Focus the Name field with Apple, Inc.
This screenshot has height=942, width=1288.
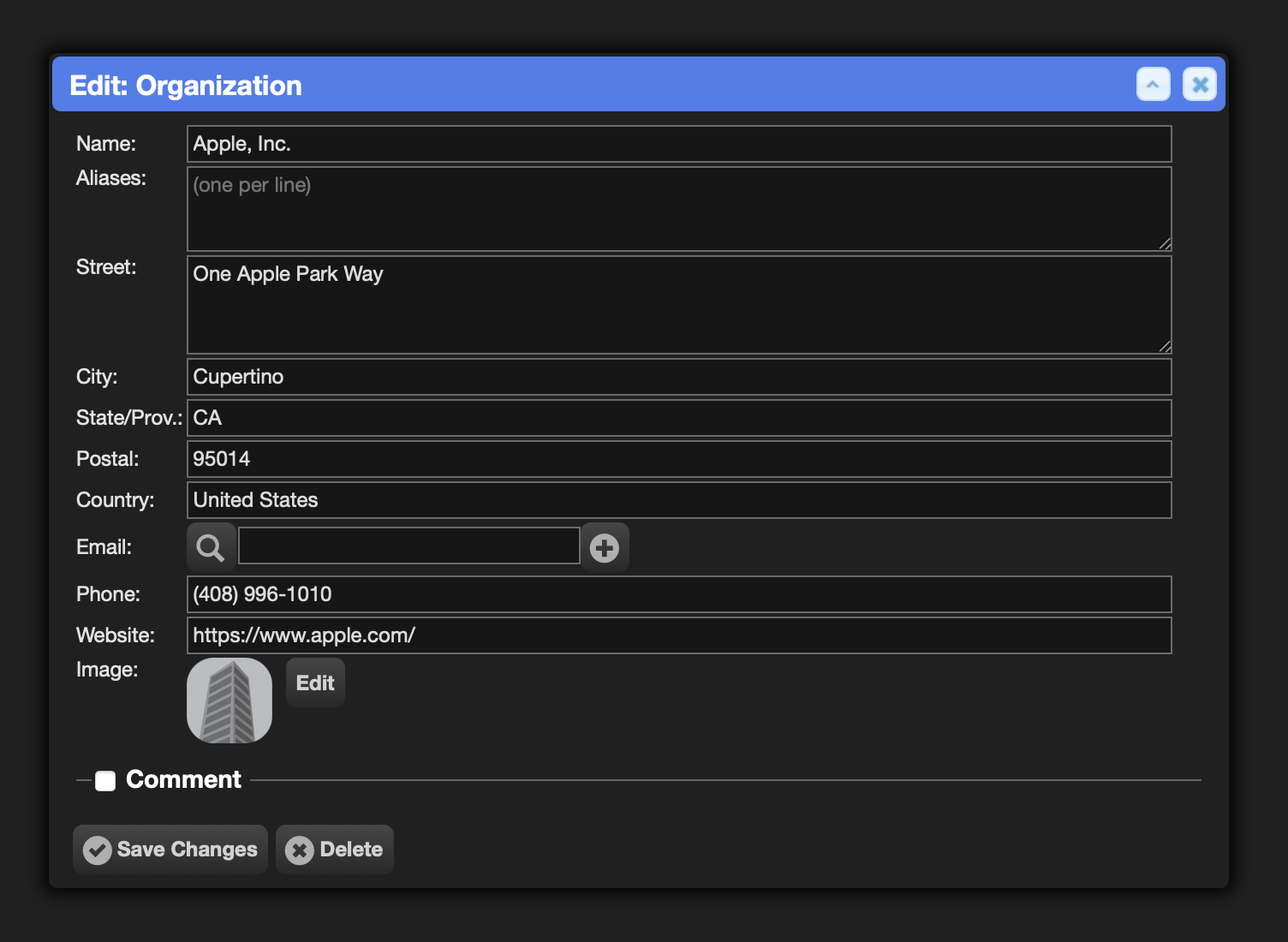tap(679, 144)
